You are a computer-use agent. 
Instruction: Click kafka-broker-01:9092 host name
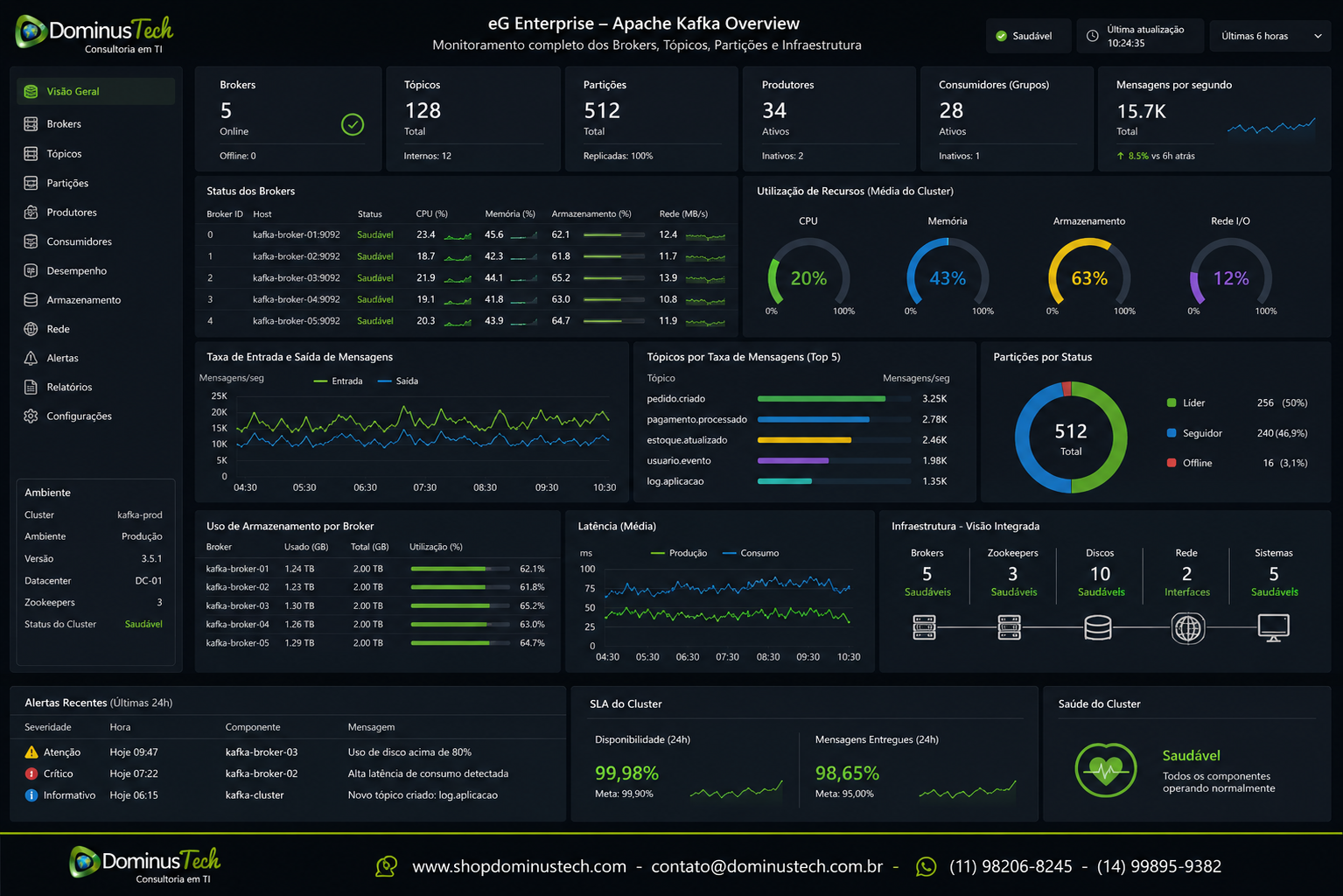point(297,234)
